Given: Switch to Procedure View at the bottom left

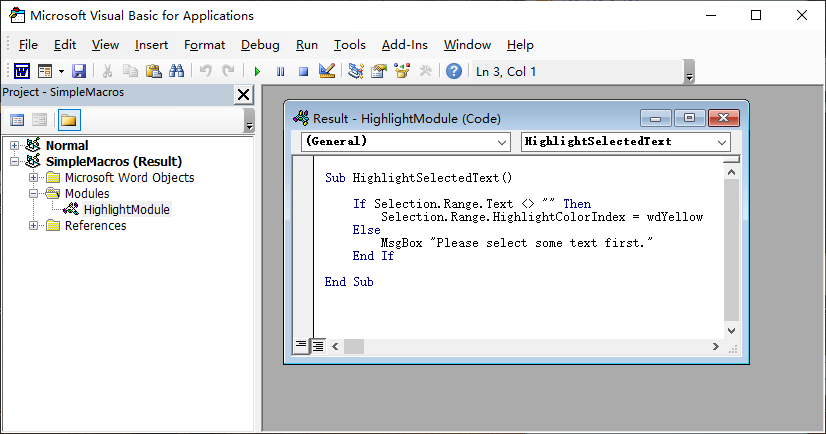Looking at the screenshot, I should click(301, 346).
